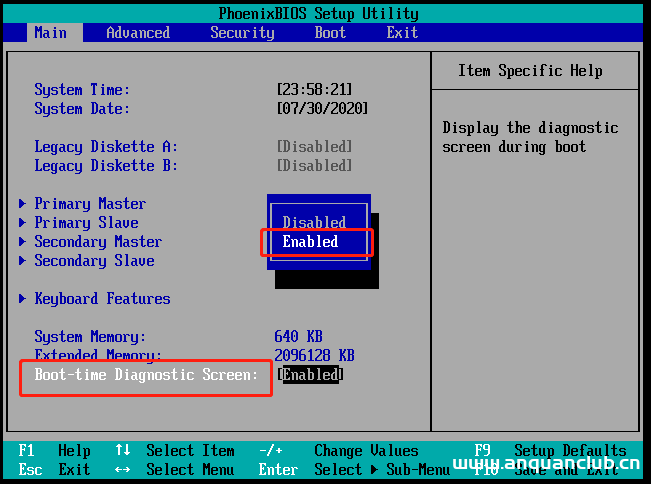Click the System Time value field
Viewport: 651px width, 484px height.
pos(314,90)
